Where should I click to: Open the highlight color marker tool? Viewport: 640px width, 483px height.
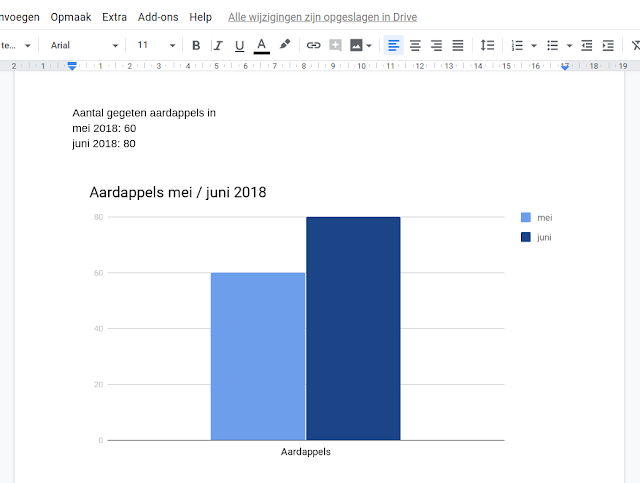pyautogui.click(x=285, y=45)
